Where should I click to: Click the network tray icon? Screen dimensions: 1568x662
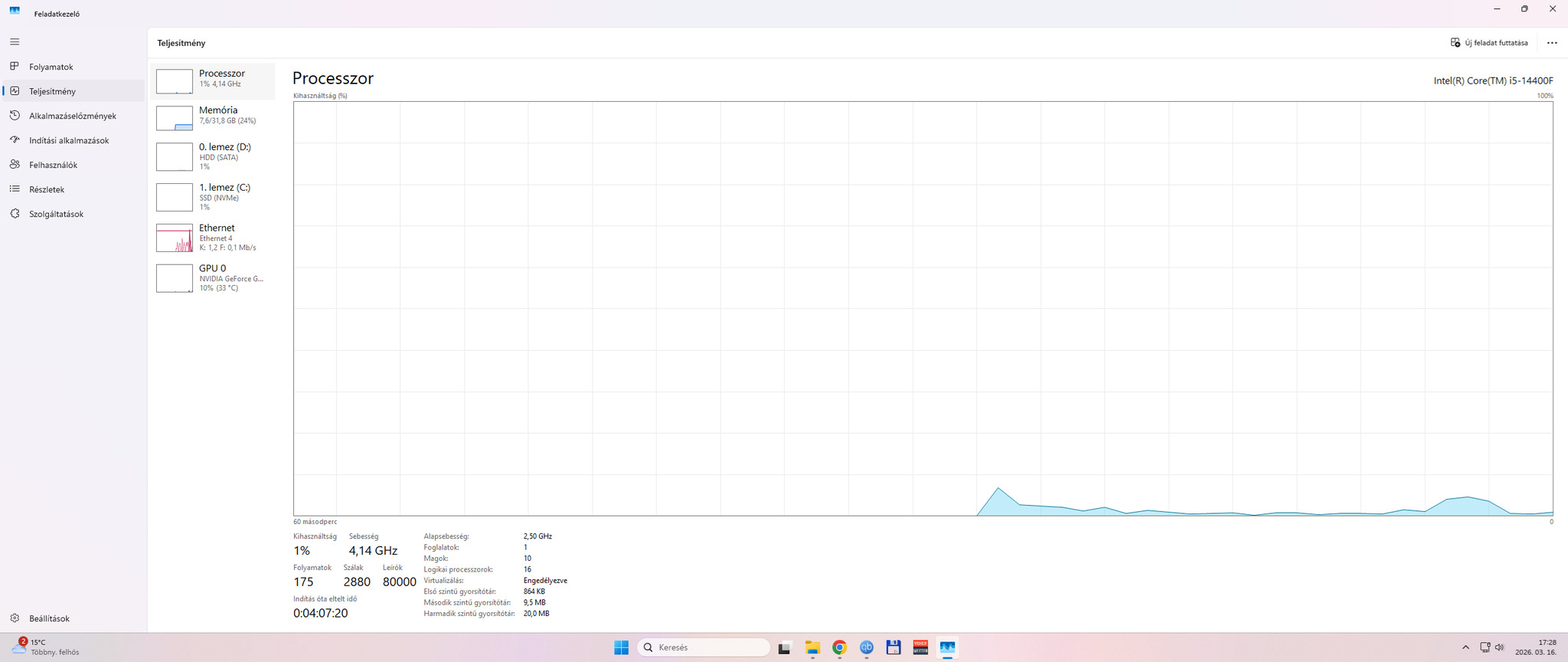(x=1485, y=647)
